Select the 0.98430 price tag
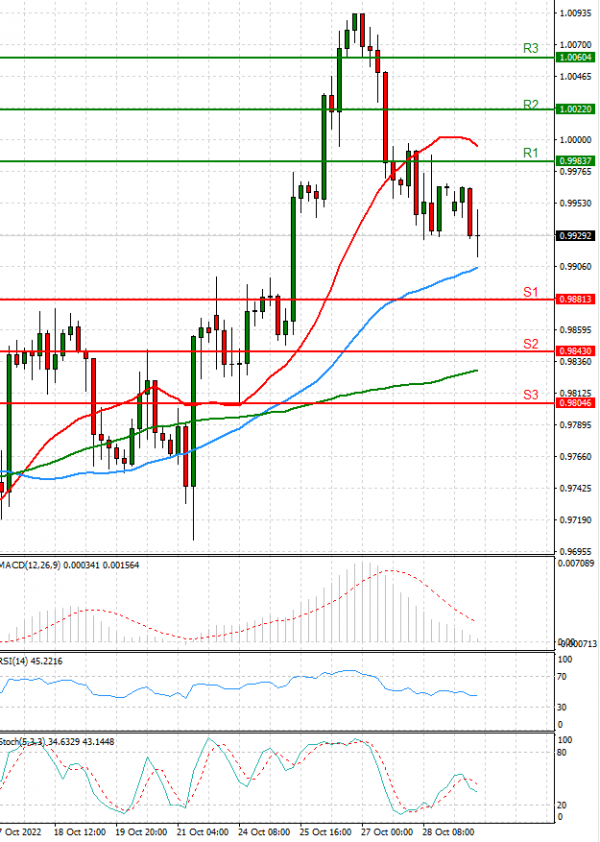 pos(575,351)
